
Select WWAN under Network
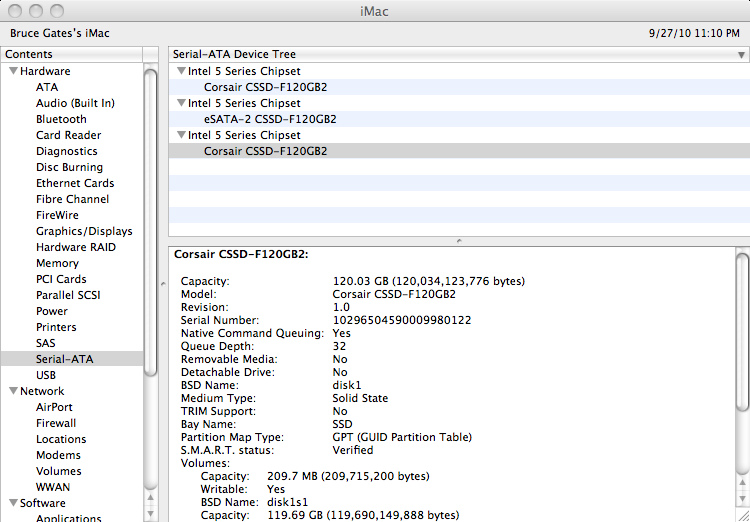pos(53,488)
